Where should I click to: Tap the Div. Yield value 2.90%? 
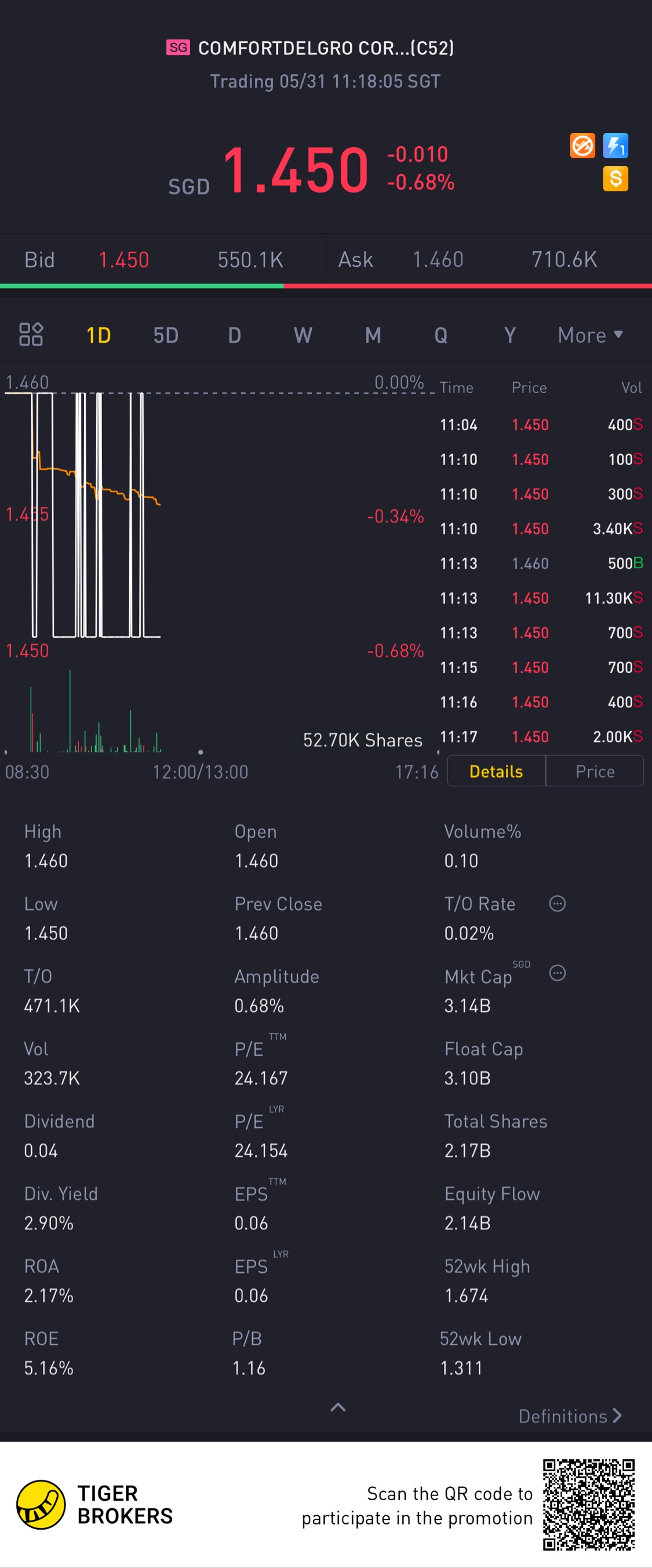[x=49, y=1223]
